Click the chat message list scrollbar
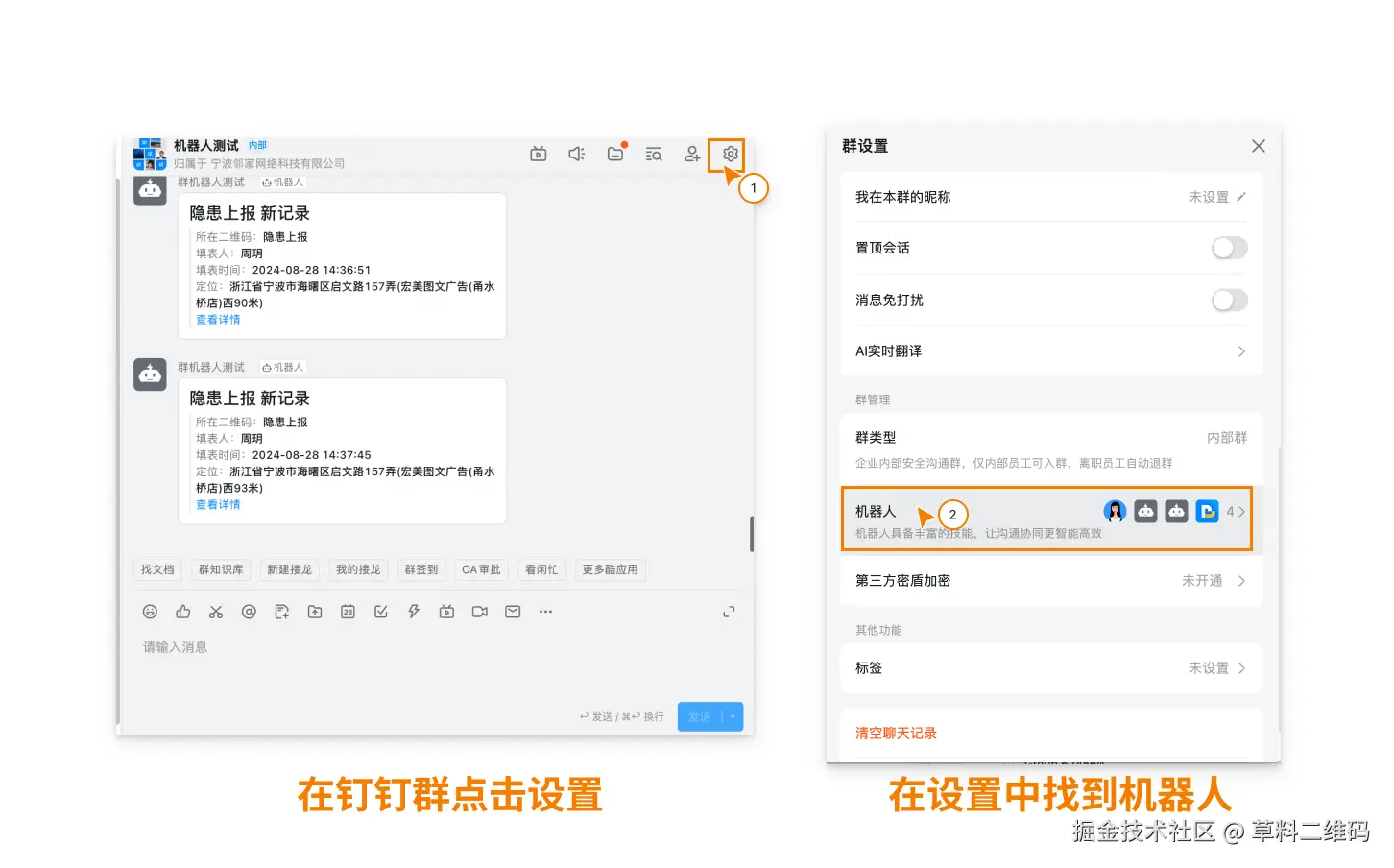 [752, 534]
